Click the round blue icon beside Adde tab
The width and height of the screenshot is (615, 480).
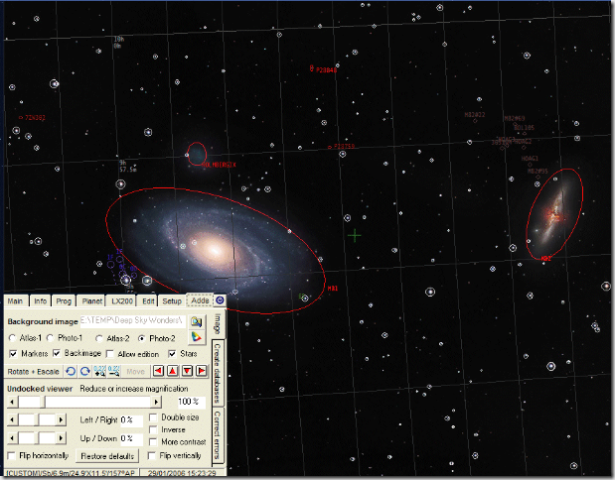[219, 299]
